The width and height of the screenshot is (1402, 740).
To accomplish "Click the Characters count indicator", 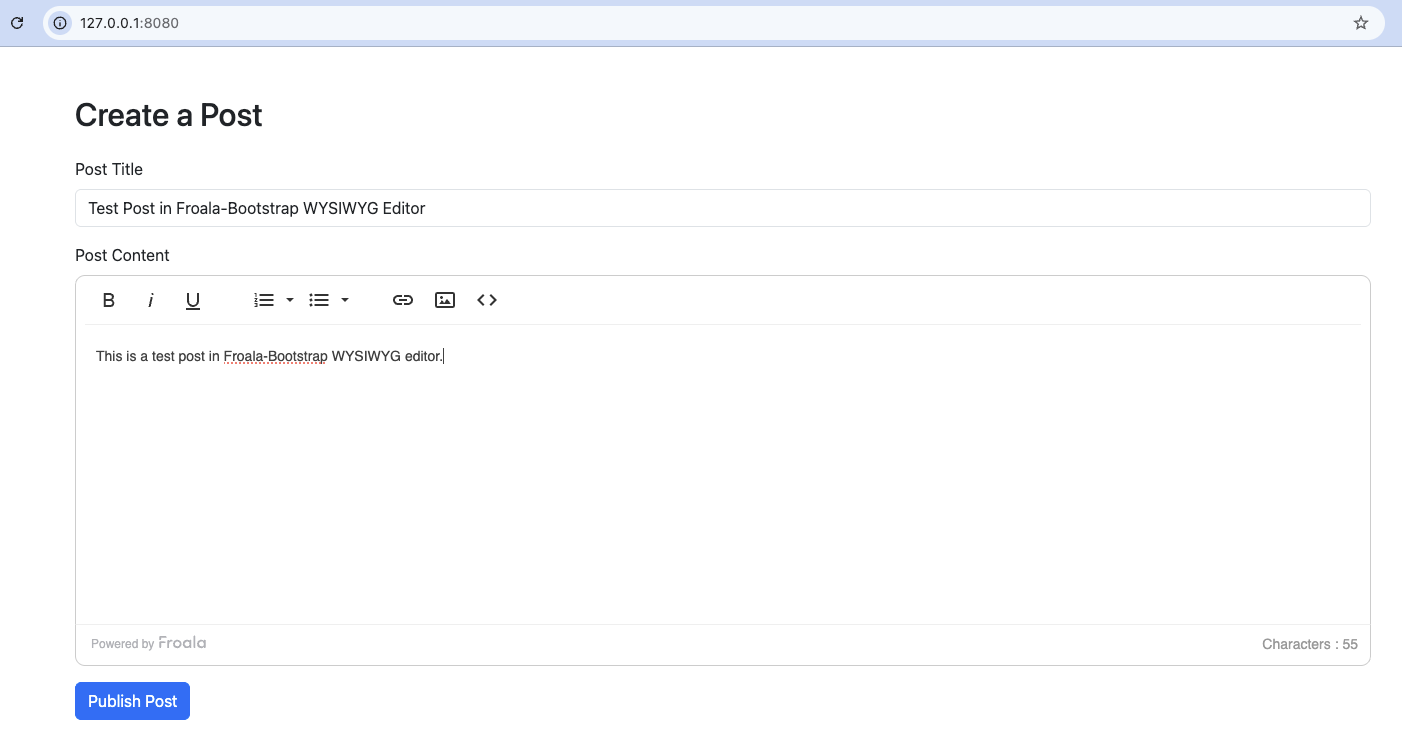I will (x=1309, y=644).
